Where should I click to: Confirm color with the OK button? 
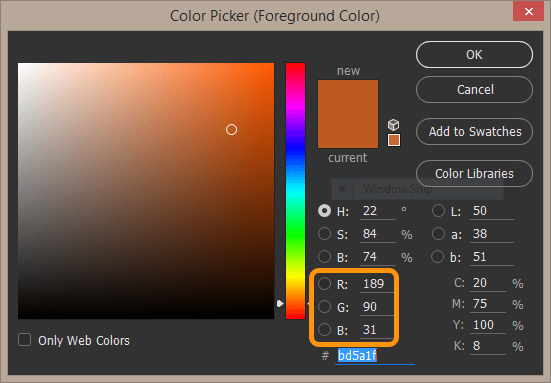[474, 54]
